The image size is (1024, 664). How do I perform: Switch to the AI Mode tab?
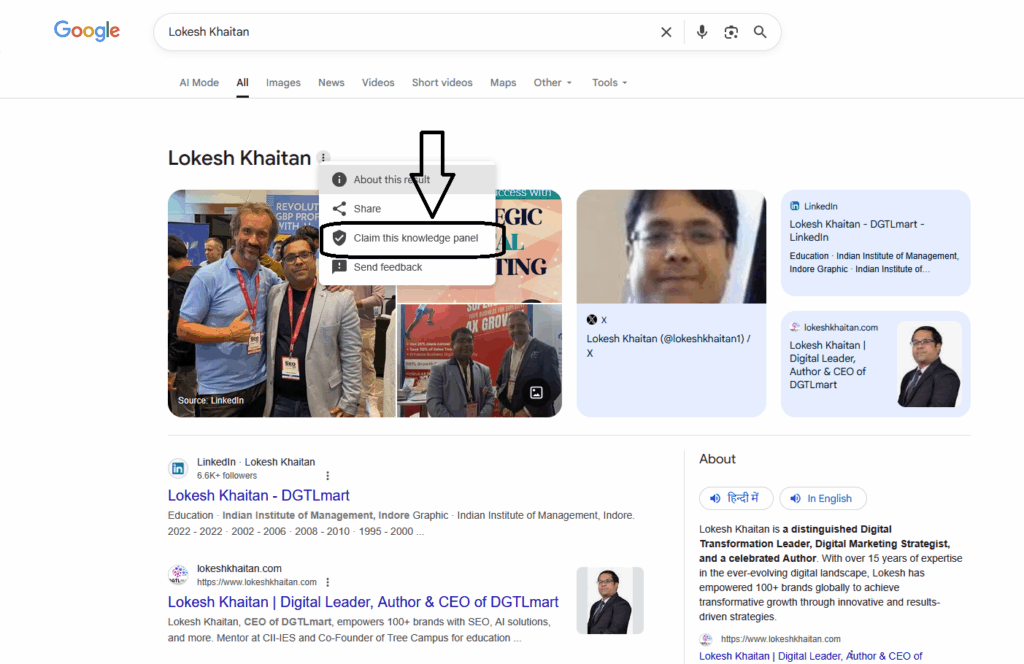199,83
